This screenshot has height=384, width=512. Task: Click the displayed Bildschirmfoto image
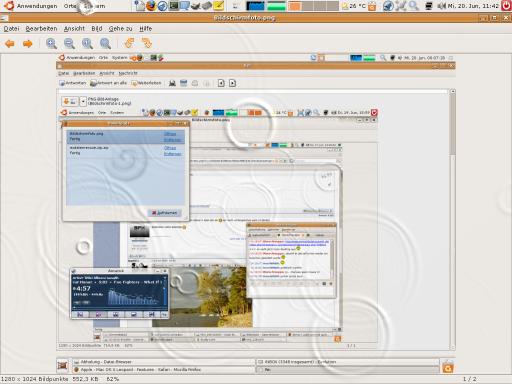(256, 202)
